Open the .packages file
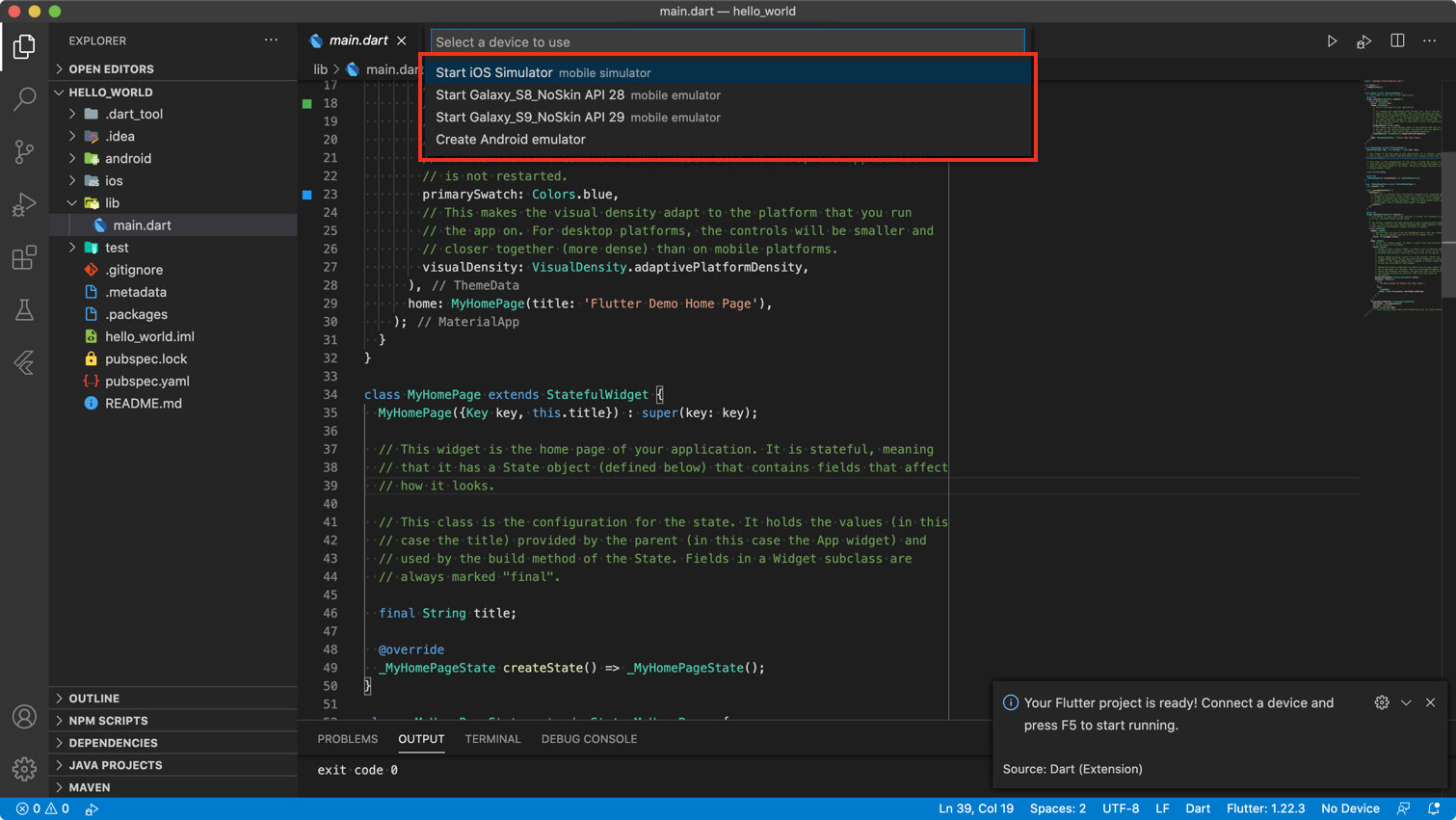1456x820 pixels. click(x=173, y=314)
